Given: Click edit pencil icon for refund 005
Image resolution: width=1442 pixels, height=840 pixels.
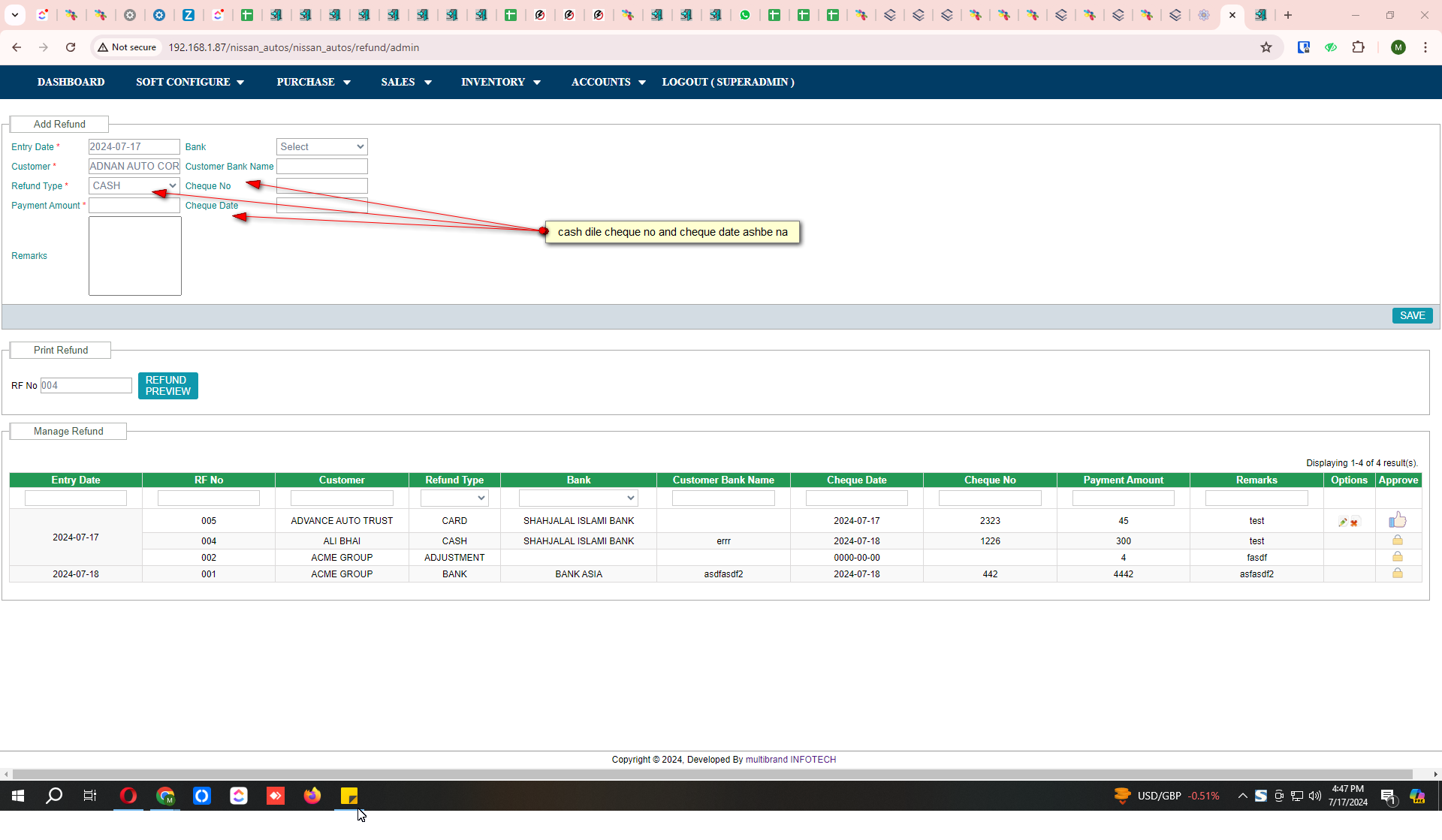Looking at the screenshot, I should point(1343,522).
